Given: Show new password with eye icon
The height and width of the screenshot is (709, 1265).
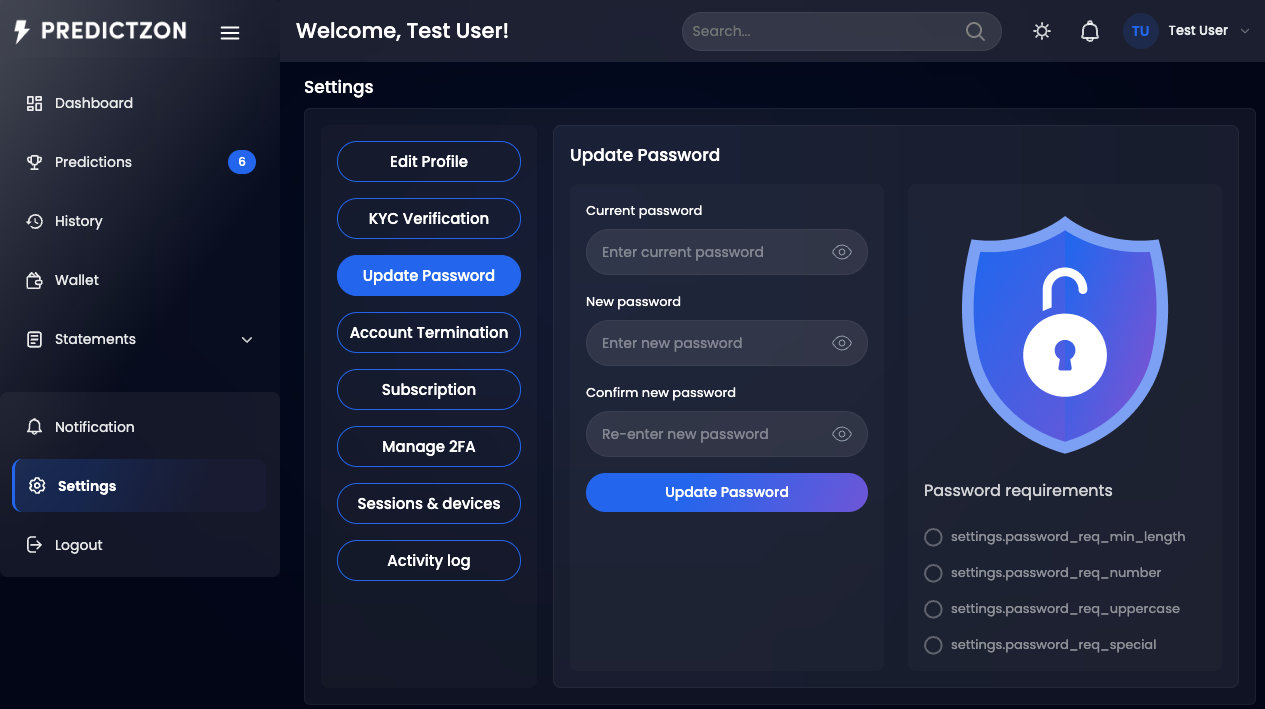Looking at the screenshot, I should (x=842, y=343).
